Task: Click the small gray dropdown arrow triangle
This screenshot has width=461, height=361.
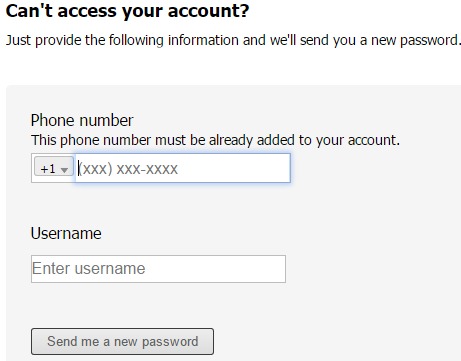Action: [x=64, y=170]
